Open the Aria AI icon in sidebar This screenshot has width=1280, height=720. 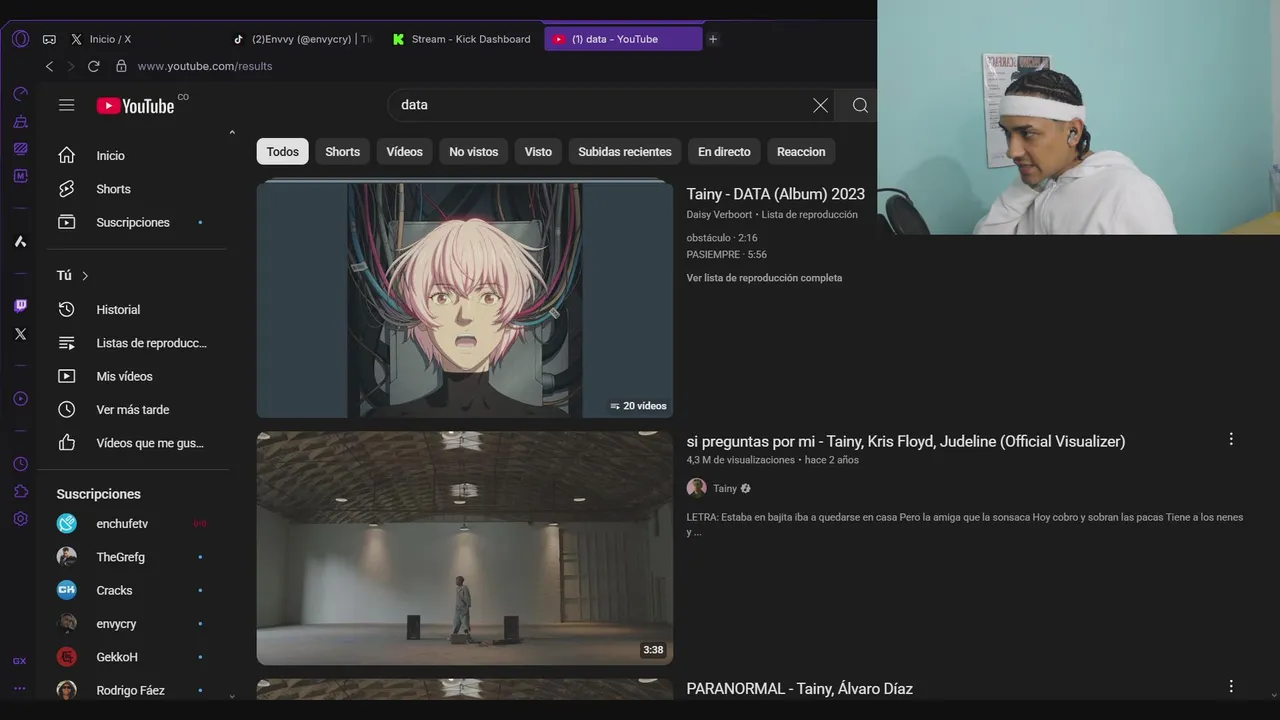click(x=20, y=242)
